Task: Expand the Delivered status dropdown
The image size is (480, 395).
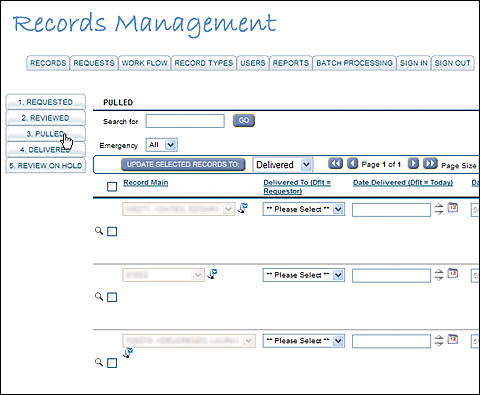Action: tap(283, 165)
